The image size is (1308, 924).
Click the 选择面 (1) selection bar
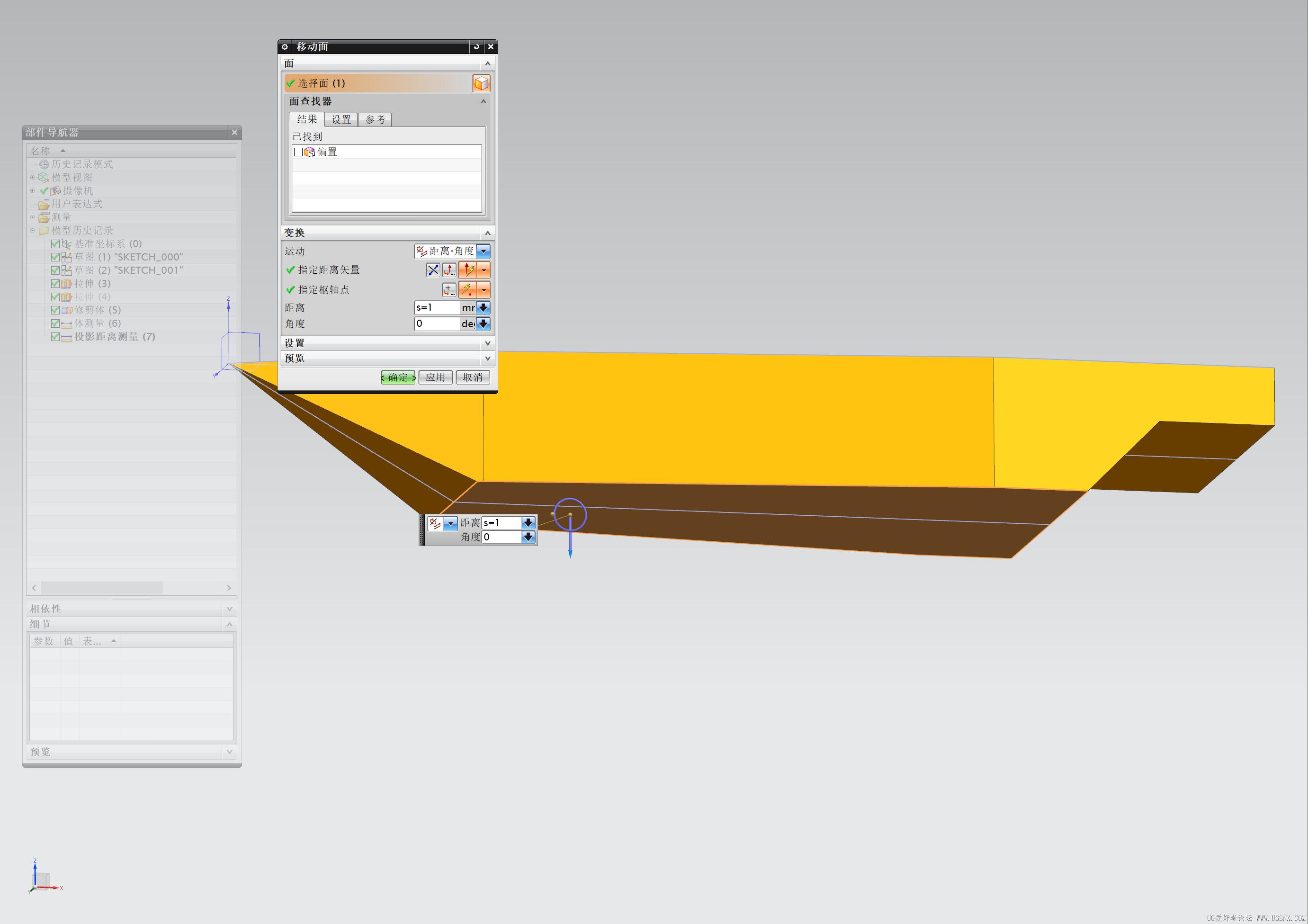[x=378, y=83]
